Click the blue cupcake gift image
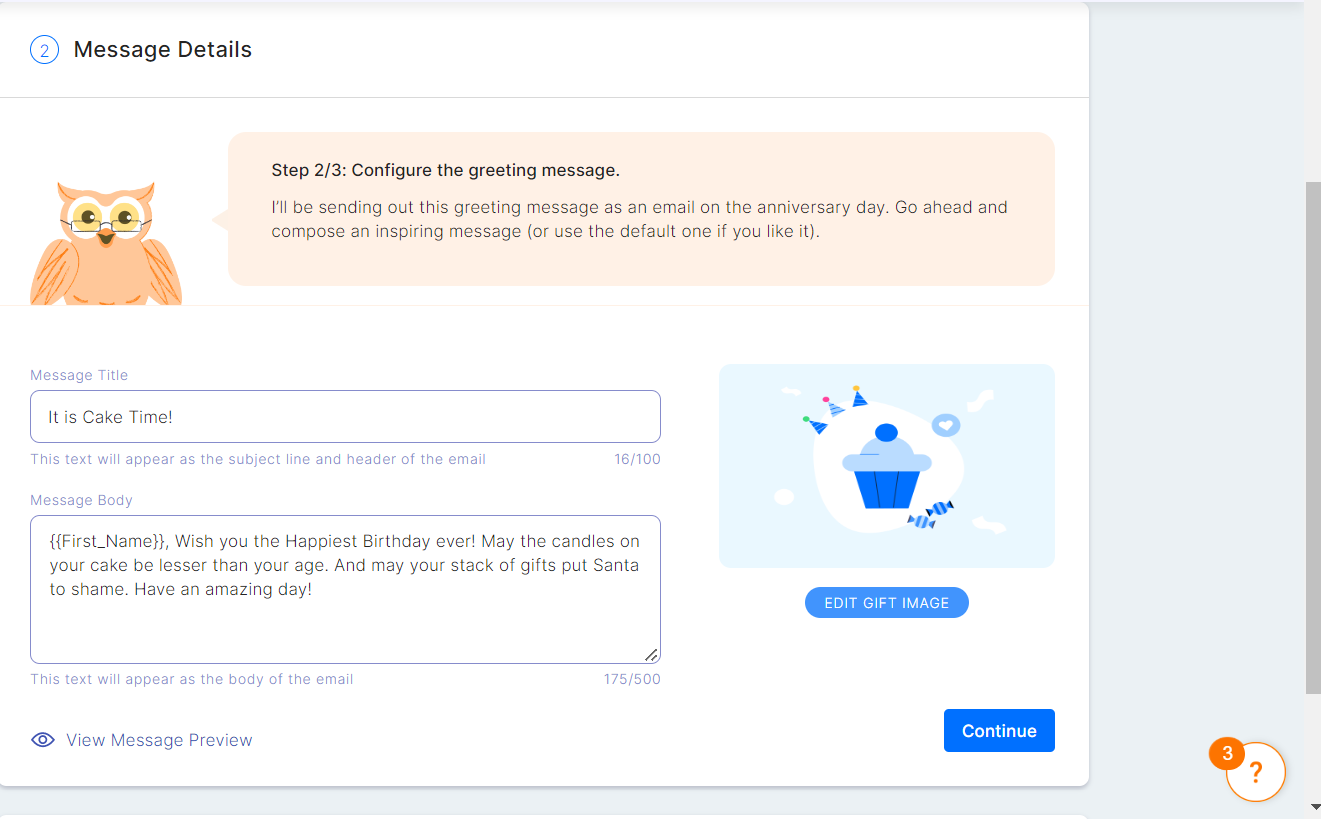The height and width of the screenshot is (819, 1321). 886,466
